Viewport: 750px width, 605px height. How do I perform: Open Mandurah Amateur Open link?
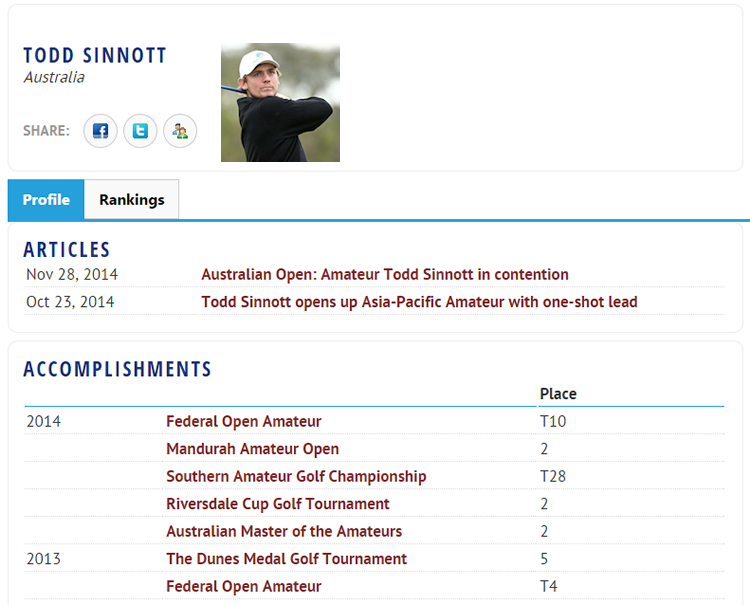(252, 449)
